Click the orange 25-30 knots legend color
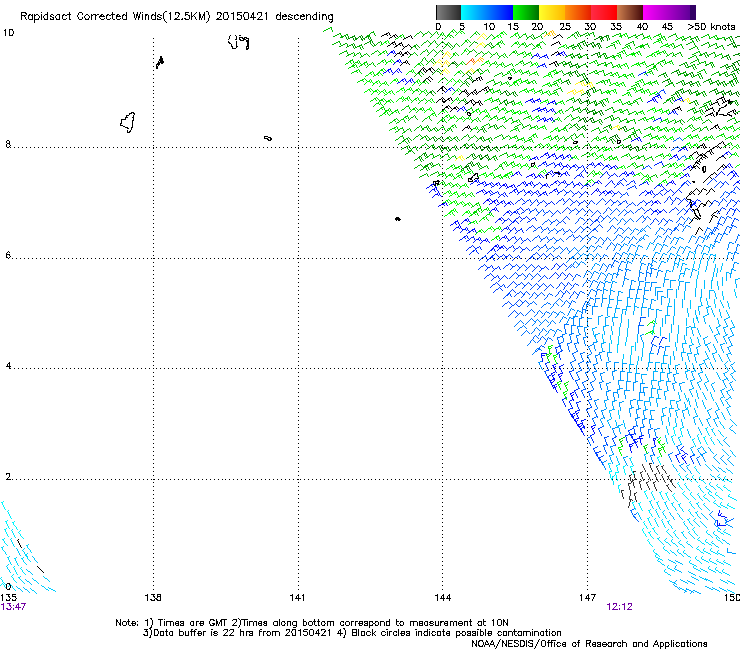The width and height of the screenshot is (740, 650). pyautogui.click(x=578, y=12)
